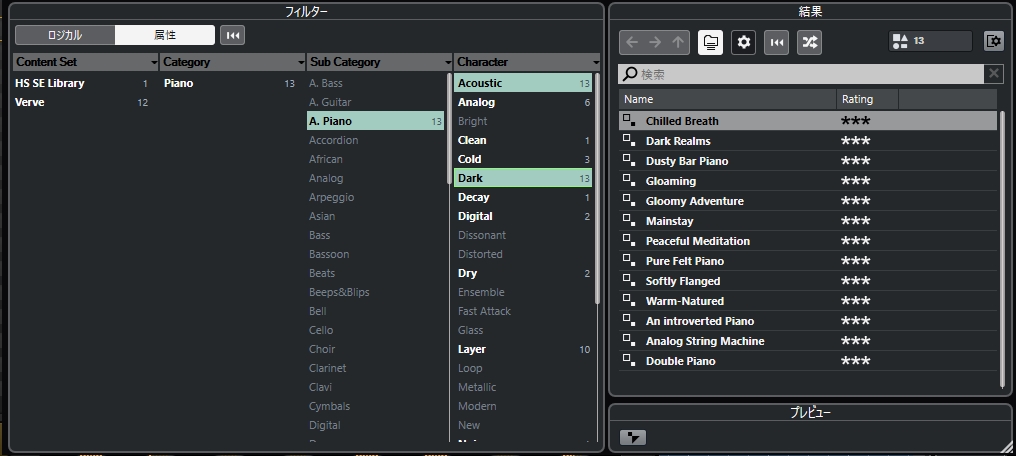The height and width of the screenshot is (456, 1016).
Task: Click the 検索 search input field
Action: coord(800,74)
